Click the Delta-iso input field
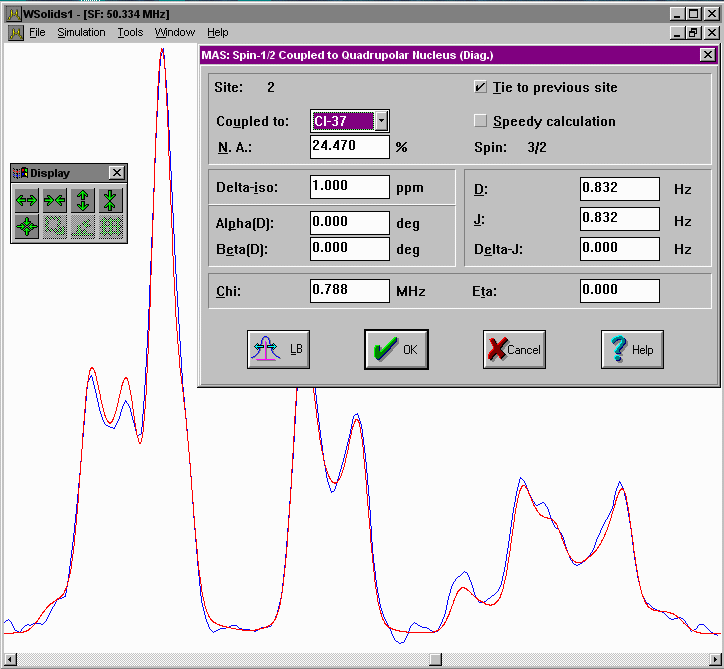 click(x=350, y=187)
